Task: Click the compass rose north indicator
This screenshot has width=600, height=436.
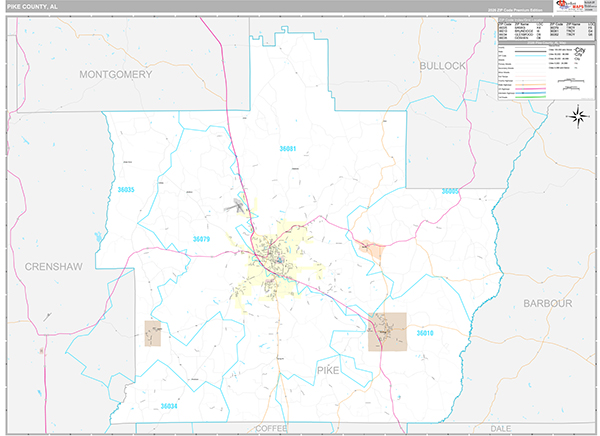Action: (x=578, y=116)
